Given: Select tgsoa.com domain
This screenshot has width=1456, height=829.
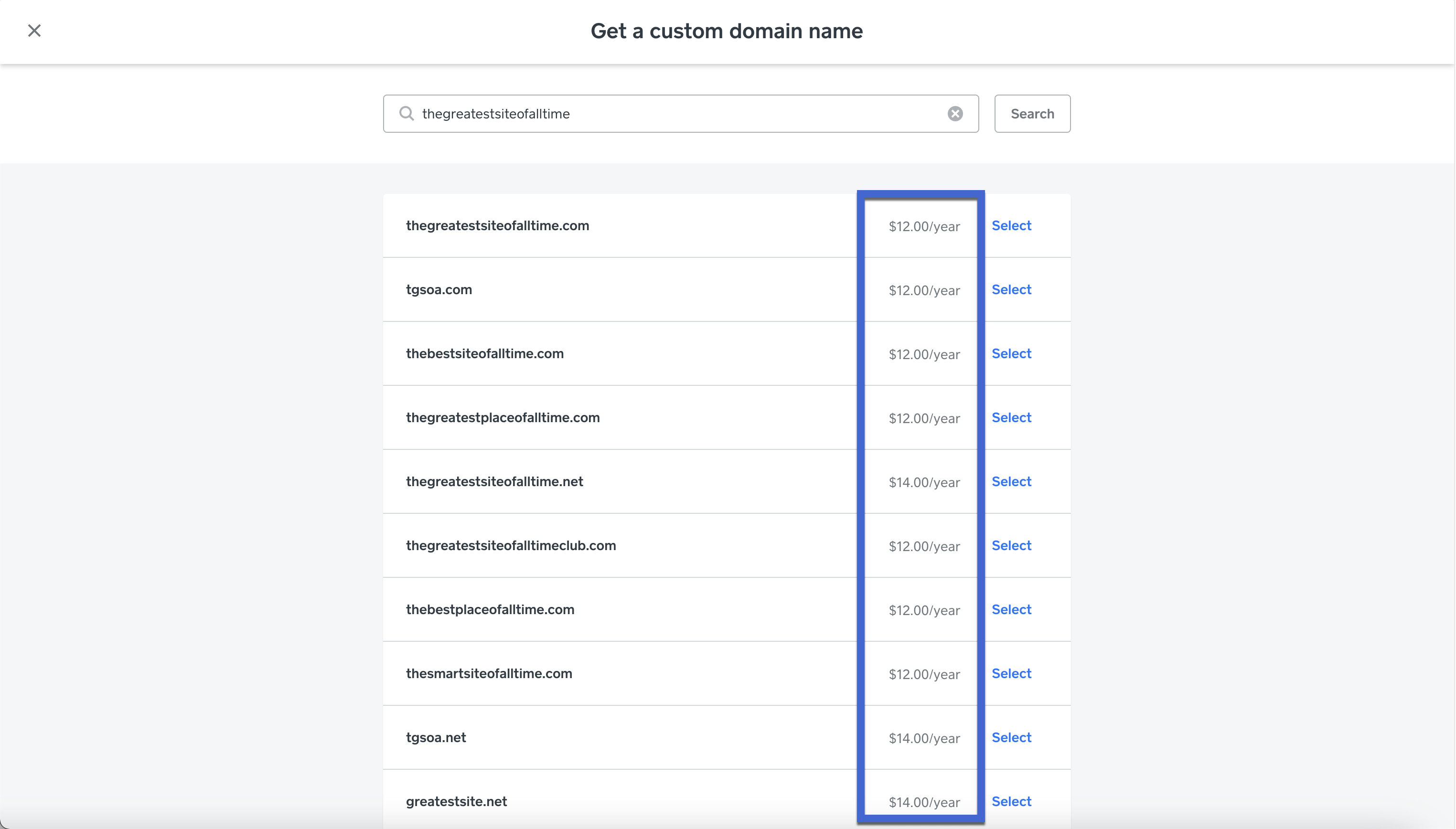Looking at the screenshot, I should pos(1011,289).
